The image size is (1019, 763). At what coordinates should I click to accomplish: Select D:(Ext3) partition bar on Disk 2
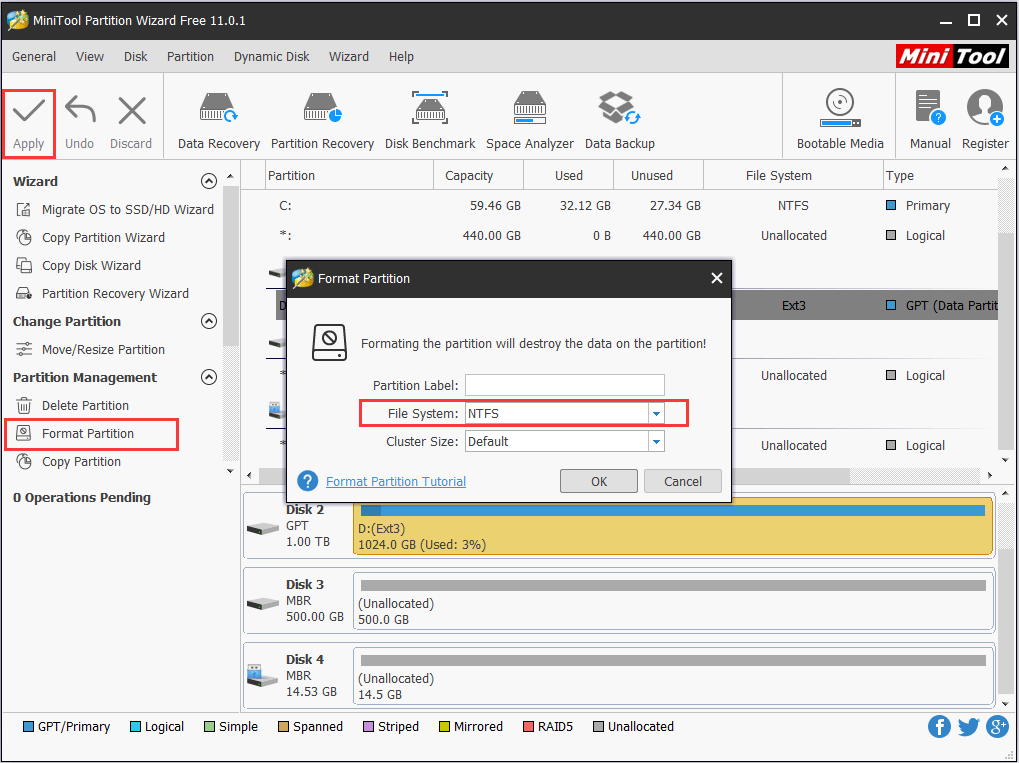click(673, 526)
